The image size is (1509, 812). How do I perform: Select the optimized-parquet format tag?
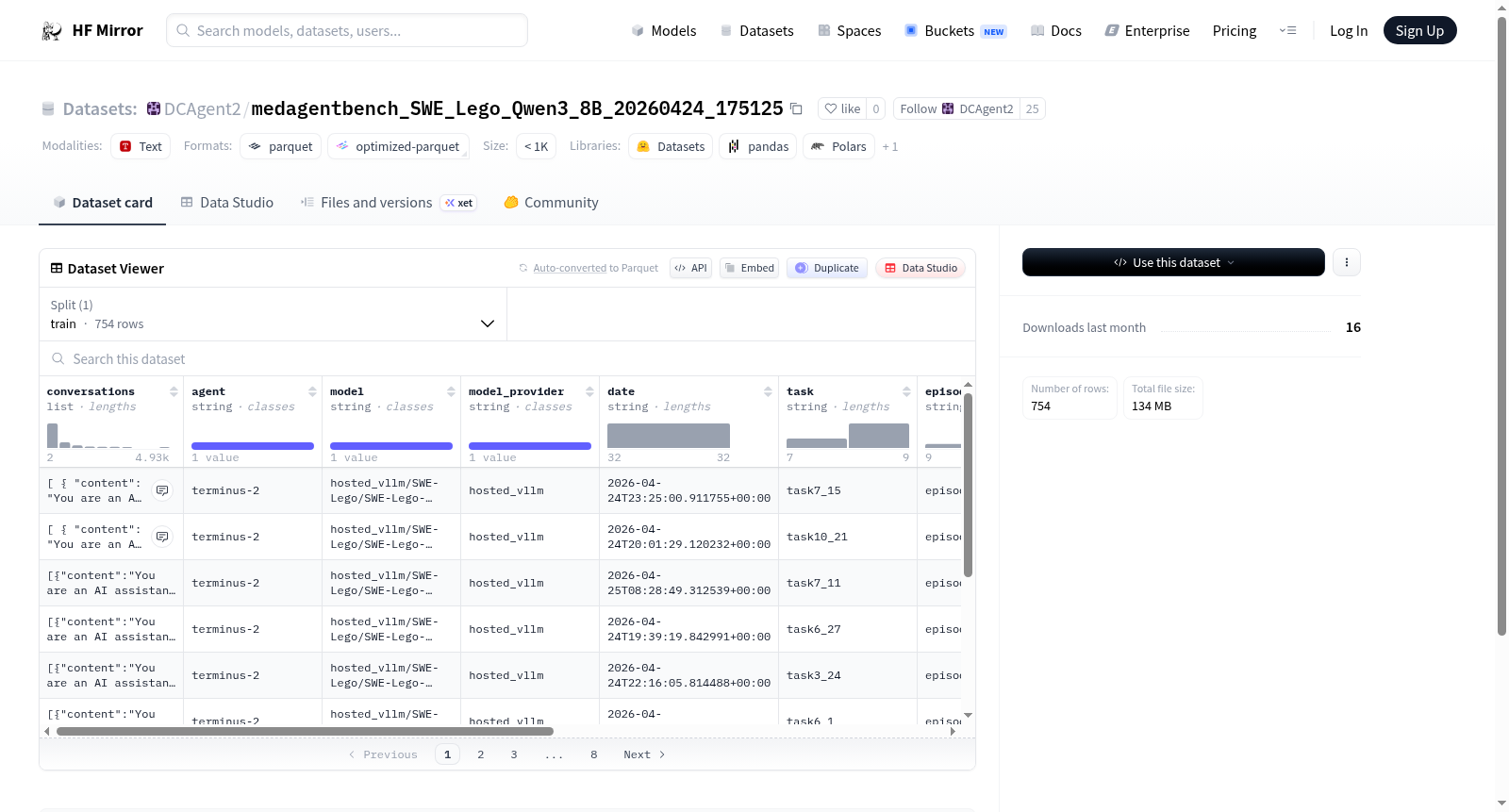pyautogui.click(x=398, y=146)
